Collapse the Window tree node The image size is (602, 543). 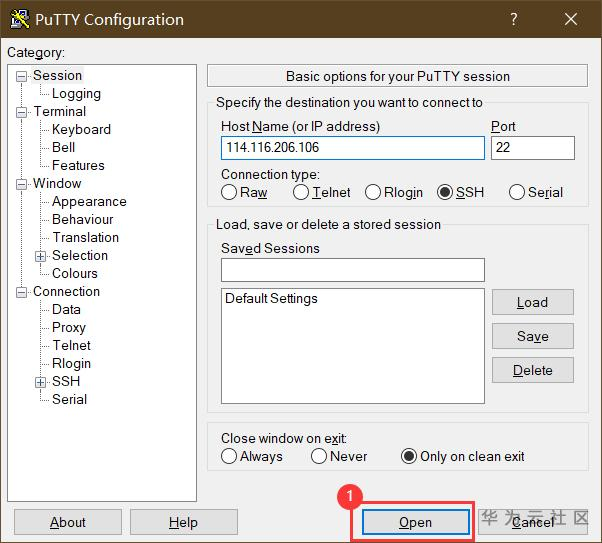pos(22,184)
